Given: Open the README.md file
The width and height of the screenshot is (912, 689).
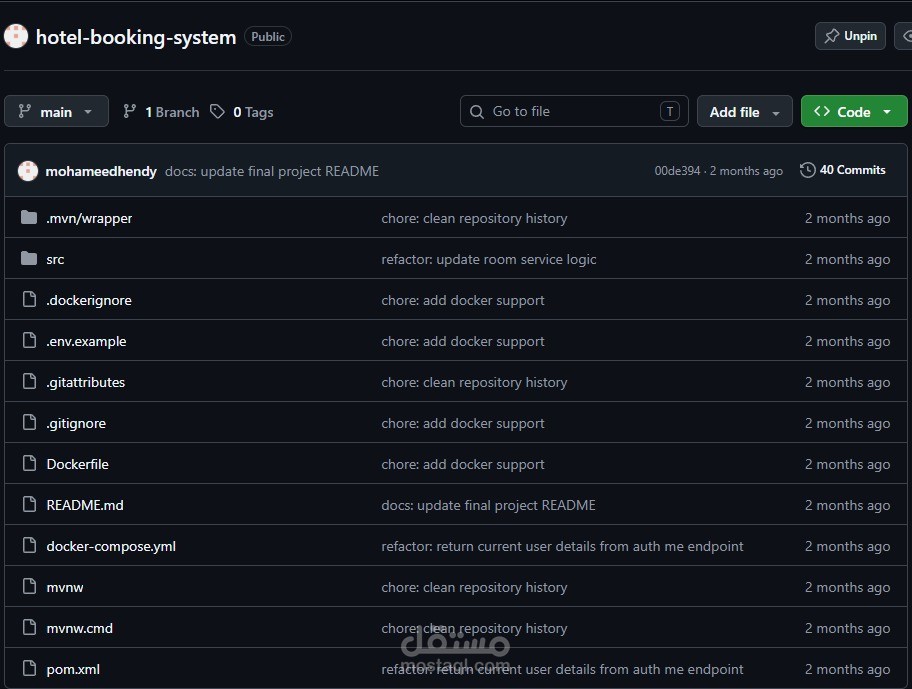Looking at the screenshot, I should (85, 505).
